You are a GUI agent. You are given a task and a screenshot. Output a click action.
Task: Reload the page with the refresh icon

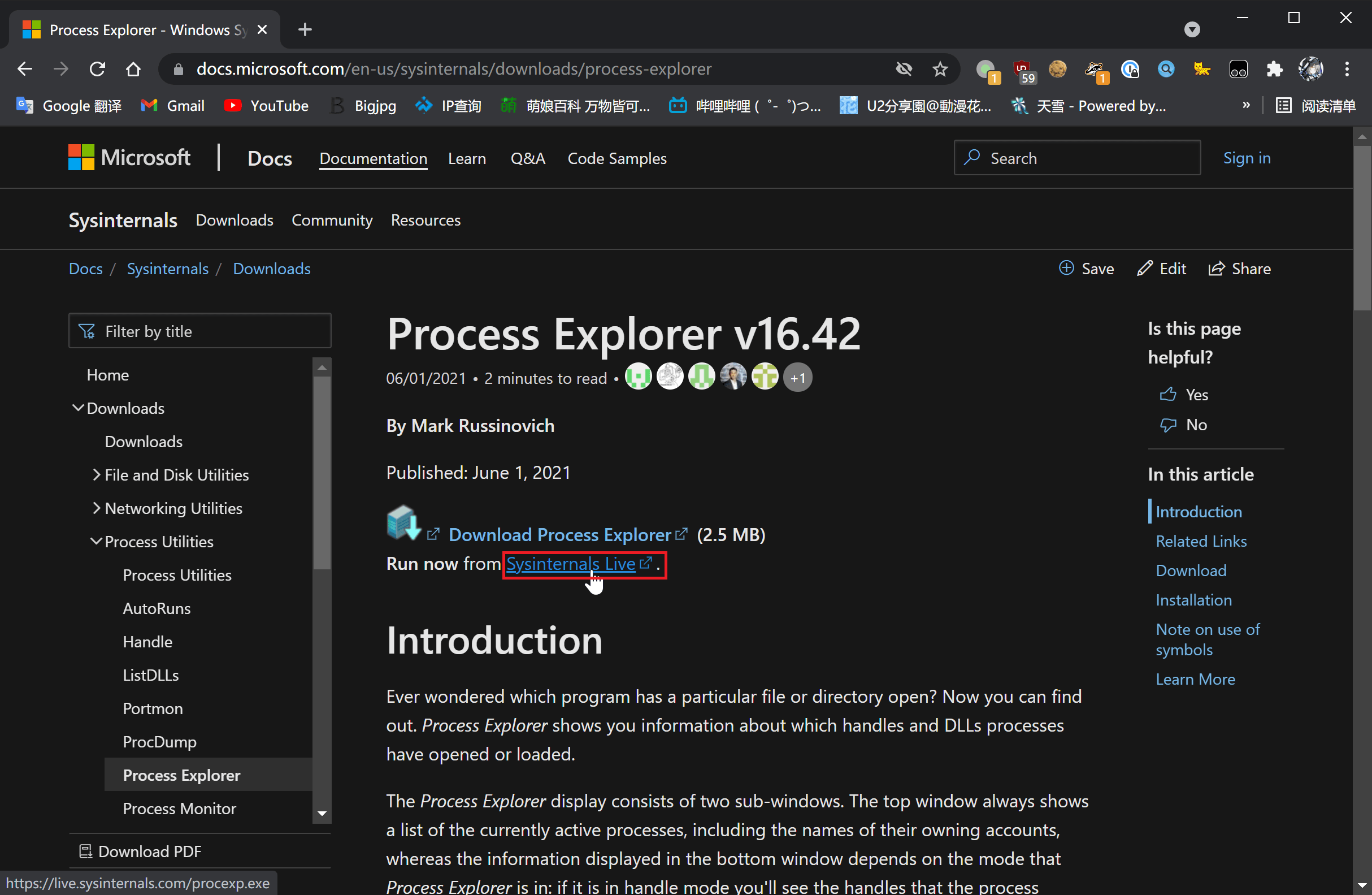click(97, 69)
